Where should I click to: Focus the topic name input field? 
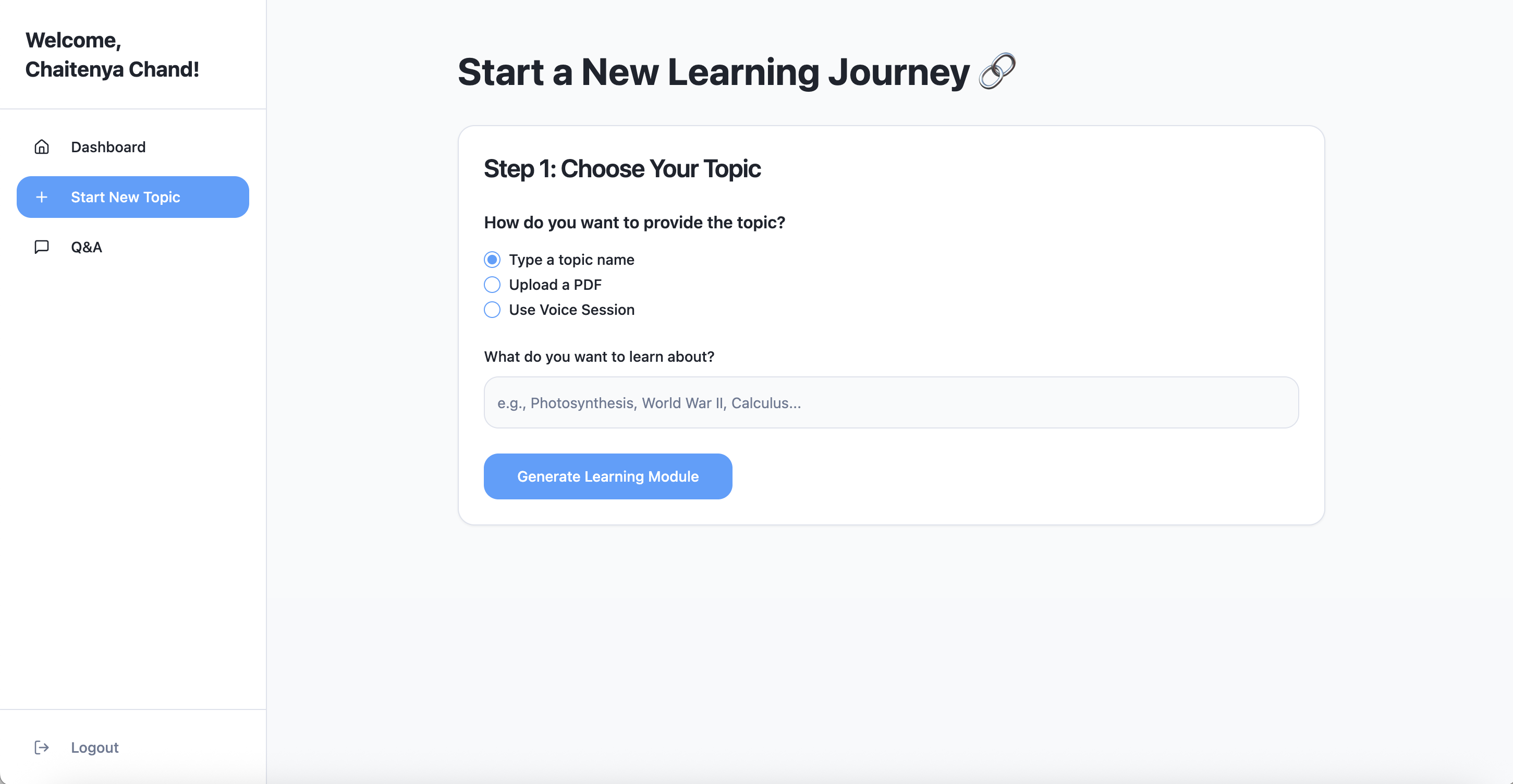pos(890,403)
